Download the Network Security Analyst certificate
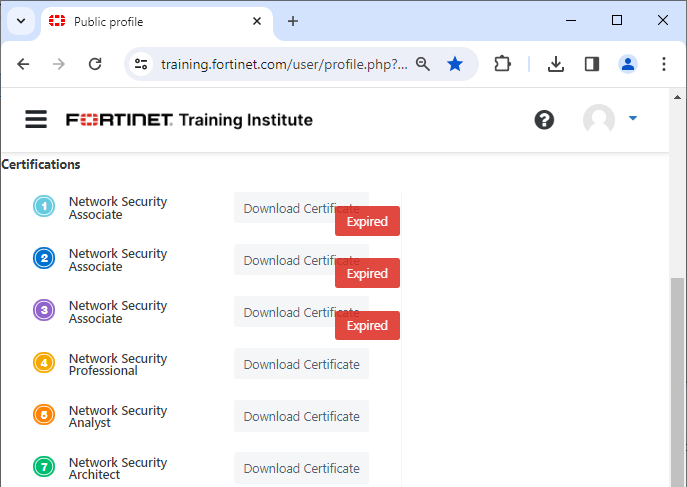The image size is (687, 487). tap(301, 416)
